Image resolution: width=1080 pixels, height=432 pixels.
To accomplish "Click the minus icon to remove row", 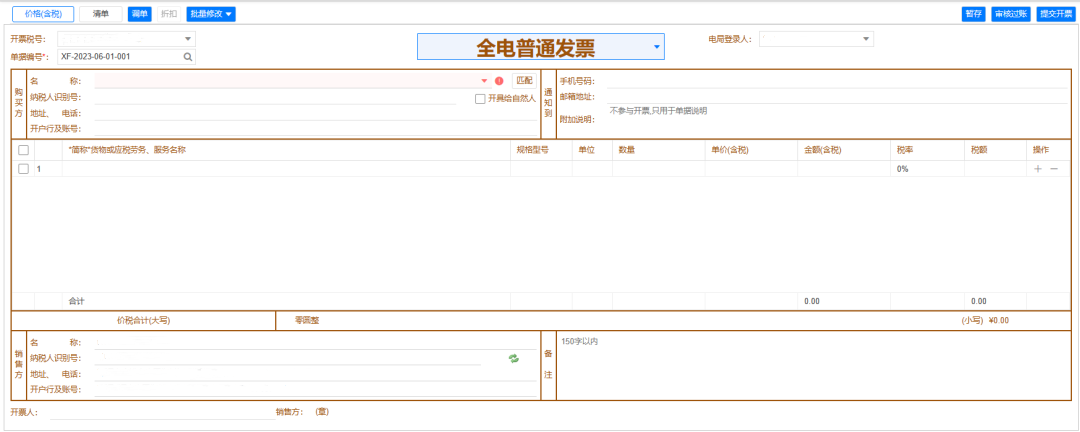I will tap(1053, 169).
